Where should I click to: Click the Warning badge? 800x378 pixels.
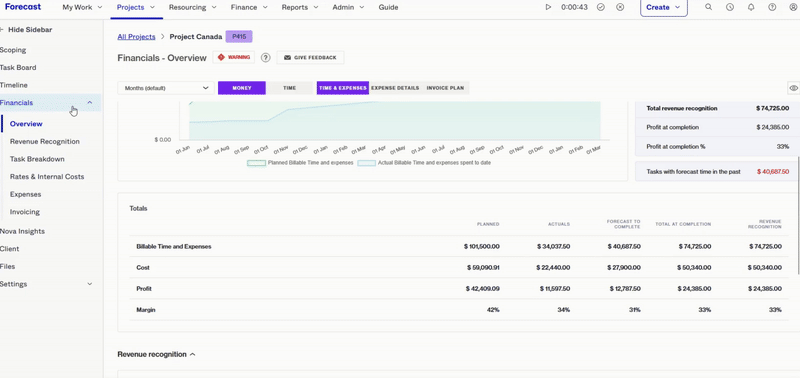coord(234,57)
